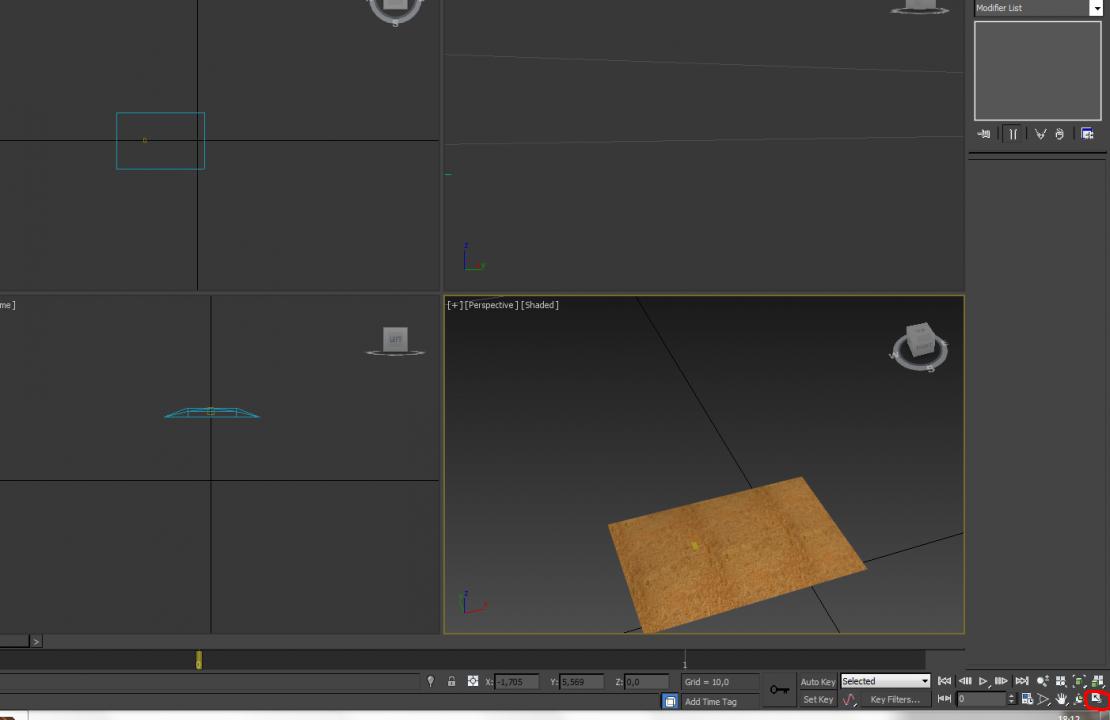Click the Pin Stack icon
1110x720 pixels.
(984, 134)
